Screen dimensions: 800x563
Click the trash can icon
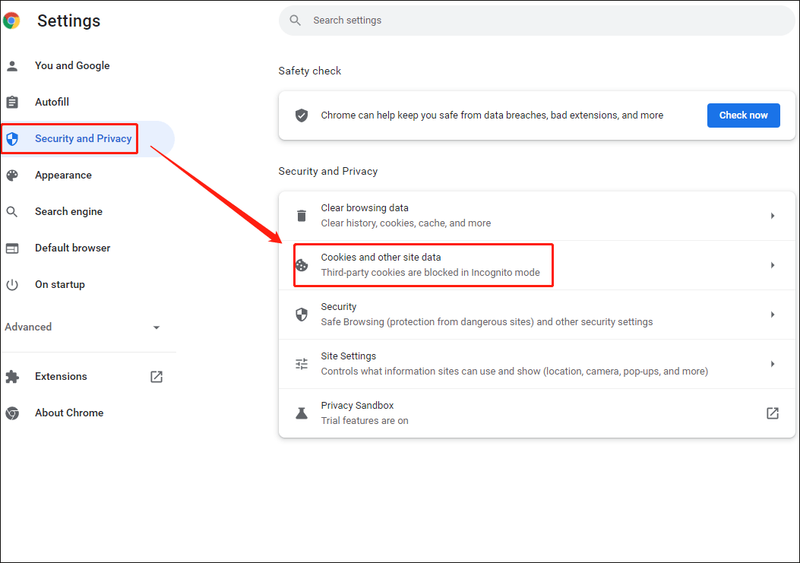(x=302, y=216)
